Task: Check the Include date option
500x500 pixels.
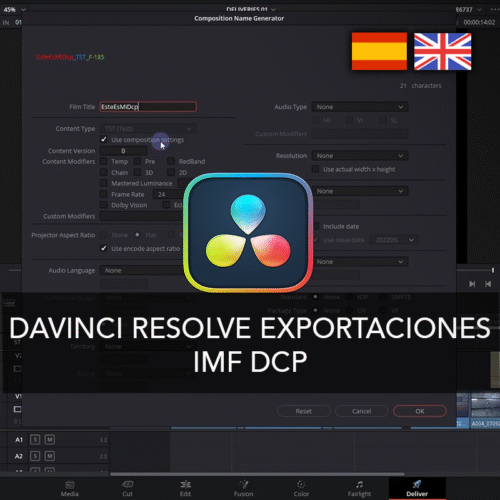Action: (x=316, y=226)
